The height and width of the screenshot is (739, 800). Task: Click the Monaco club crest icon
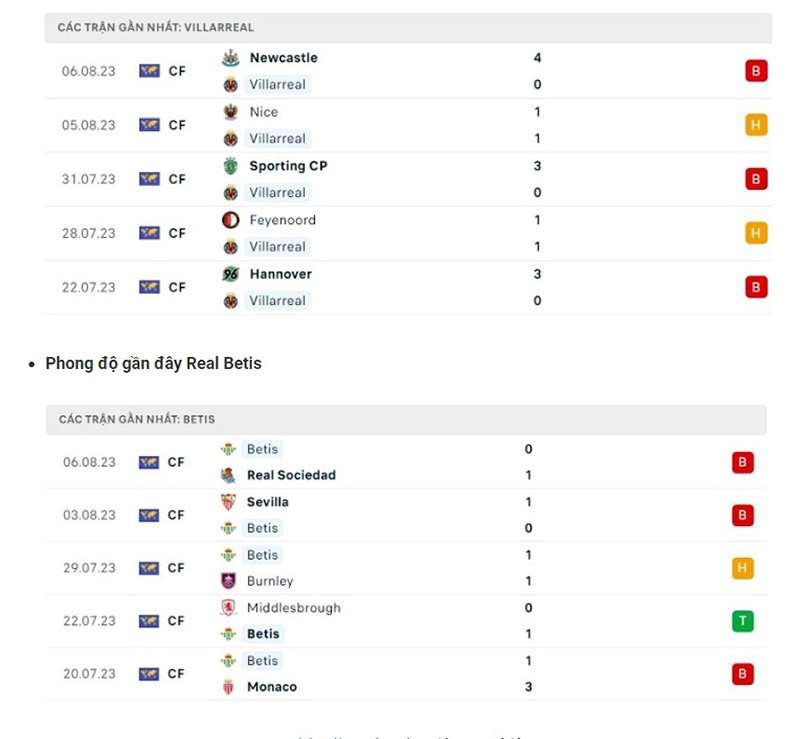click(228, 687)
